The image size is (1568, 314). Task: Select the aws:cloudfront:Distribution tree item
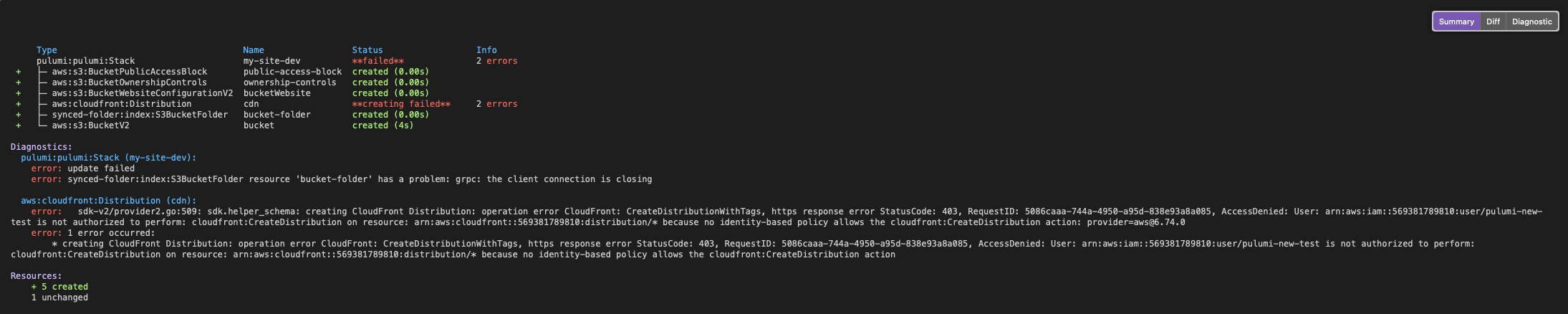(121, 104)
